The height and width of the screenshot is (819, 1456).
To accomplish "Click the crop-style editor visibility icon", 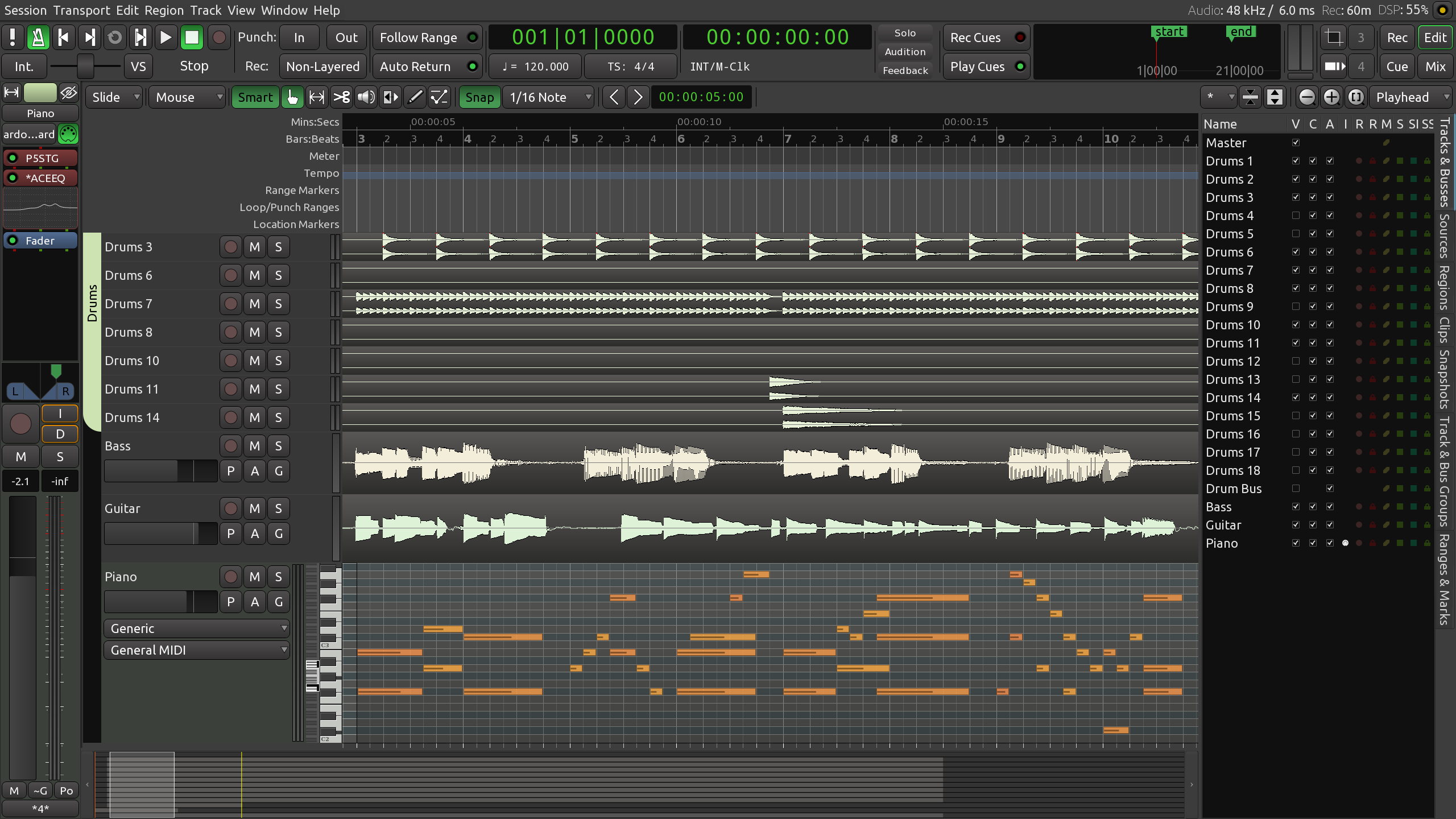I will point(1333,38).
